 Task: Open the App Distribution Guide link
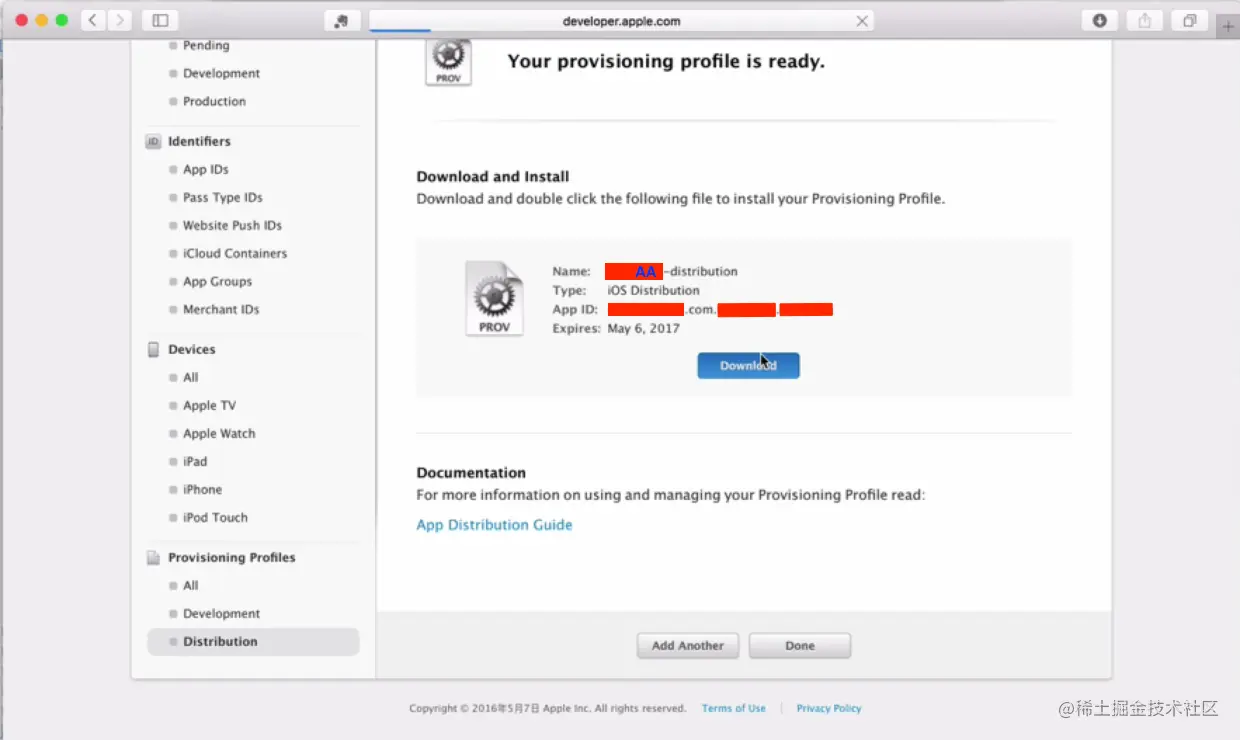pos(494,525)
